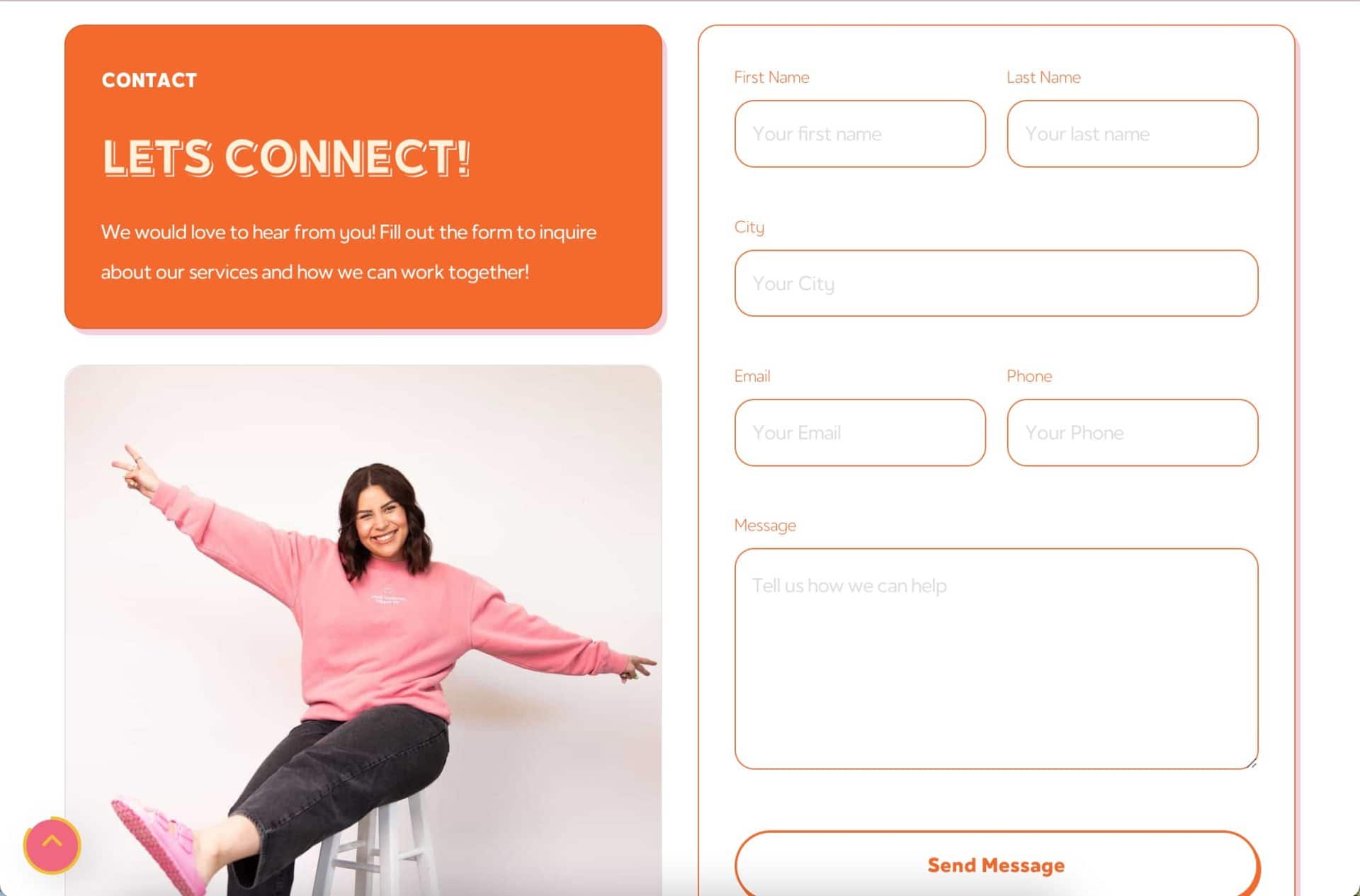Screen dimensions: 1360x896
Task: Grab the message box resize handle
Action: tap(1252, 763)
